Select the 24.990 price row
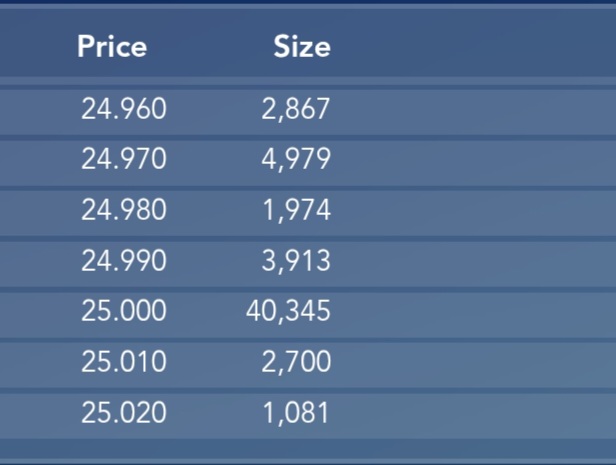The image size is (616, 465). [x=308, y=261]
